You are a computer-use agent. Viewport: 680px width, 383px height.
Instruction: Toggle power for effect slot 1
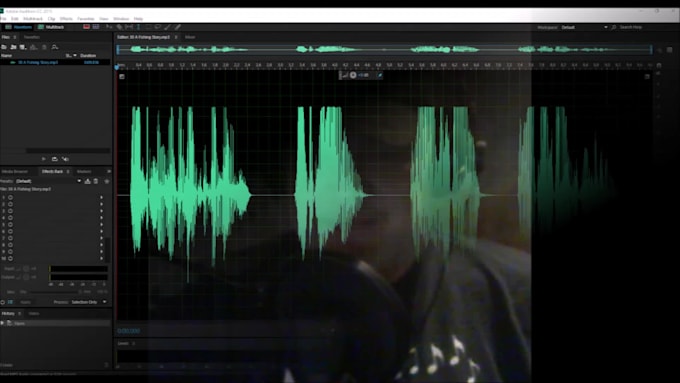point(10,197)
